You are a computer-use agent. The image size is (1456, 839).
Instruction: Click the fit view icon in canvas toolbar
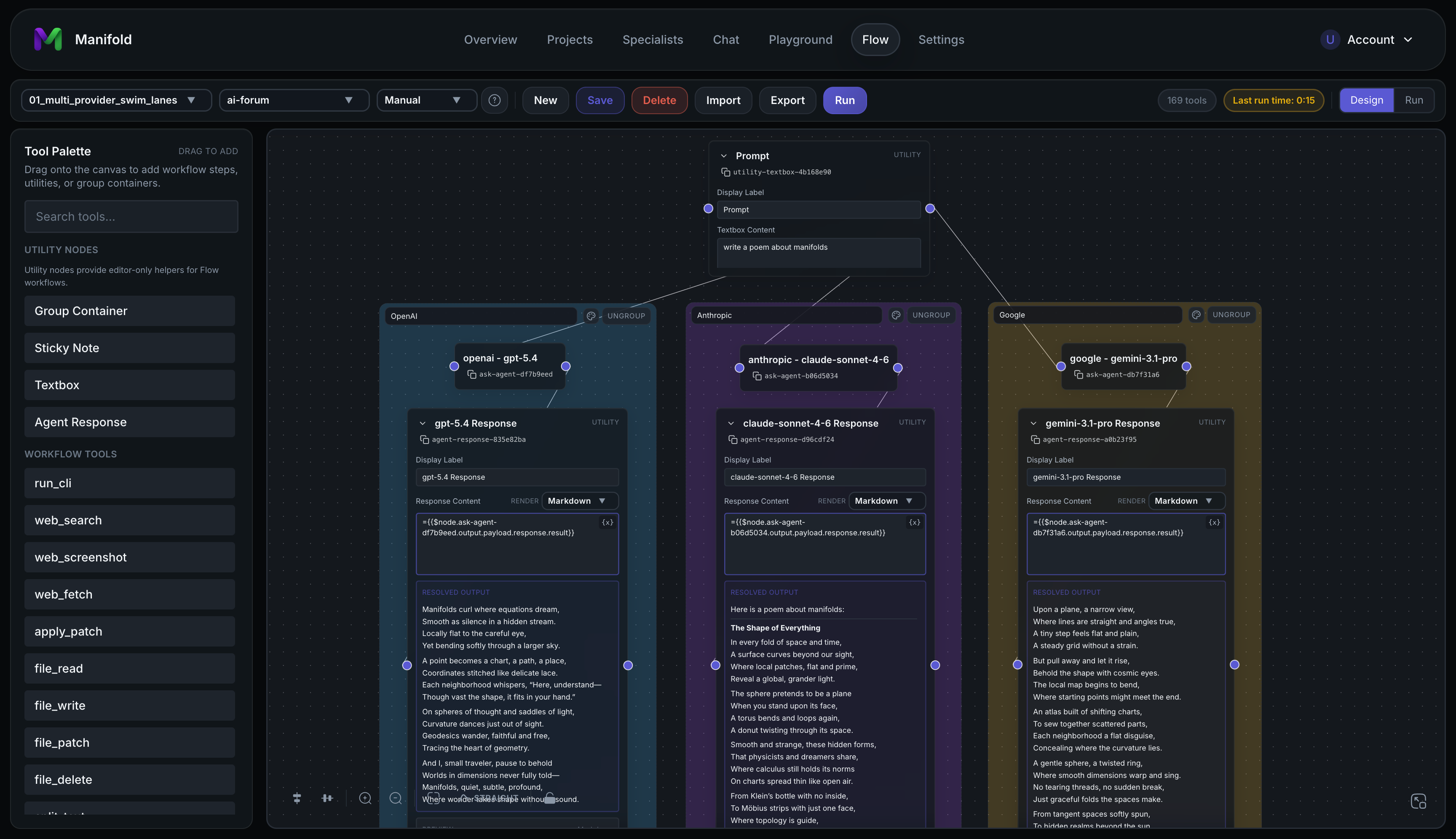(434, 798)
